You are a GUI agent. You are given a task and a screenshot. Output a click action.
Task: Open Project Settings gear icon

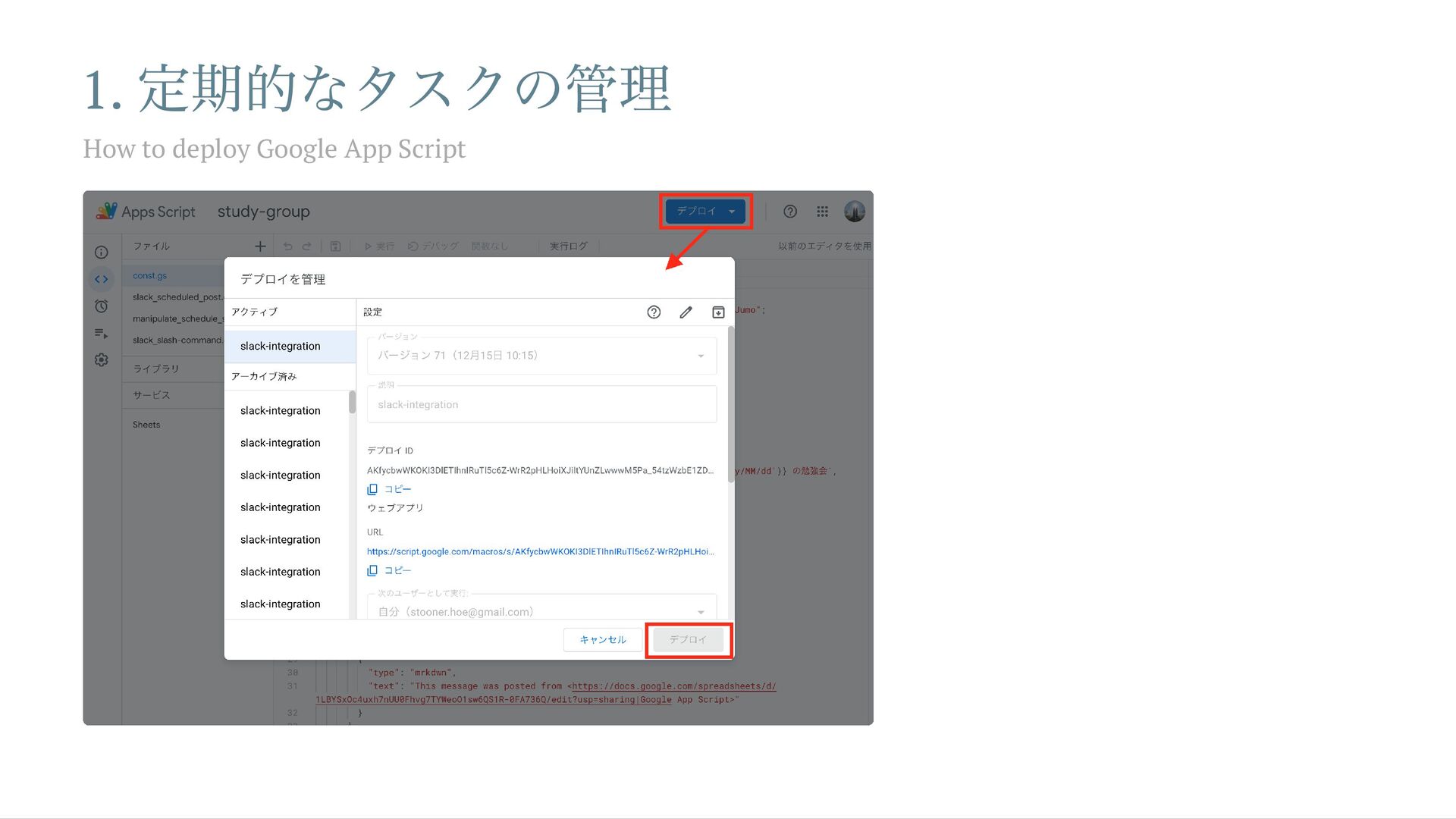click(101, 360)
